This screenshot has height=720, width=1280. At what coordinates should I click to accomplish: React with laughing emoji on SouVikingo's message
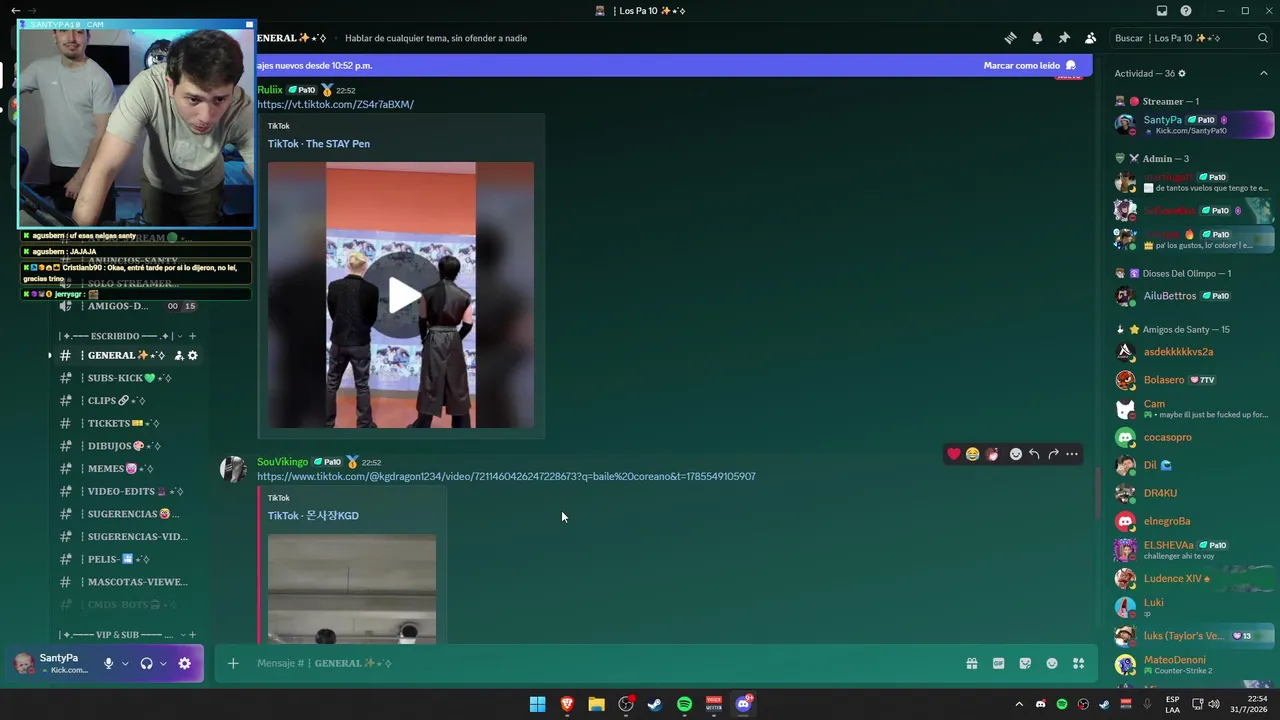[973, 454]
